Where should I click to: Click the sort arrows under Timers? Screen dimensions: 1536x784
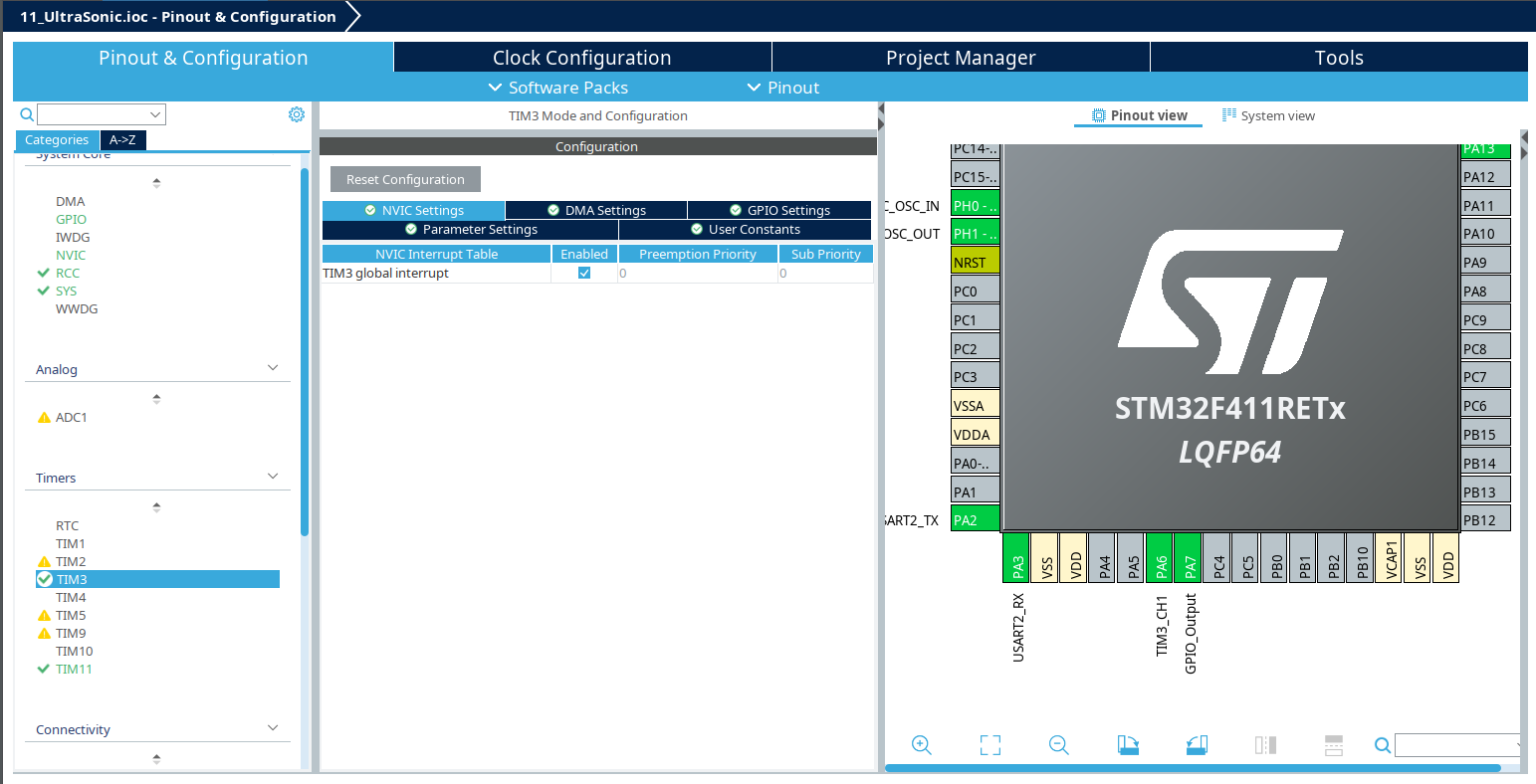(x=156, y=507)
